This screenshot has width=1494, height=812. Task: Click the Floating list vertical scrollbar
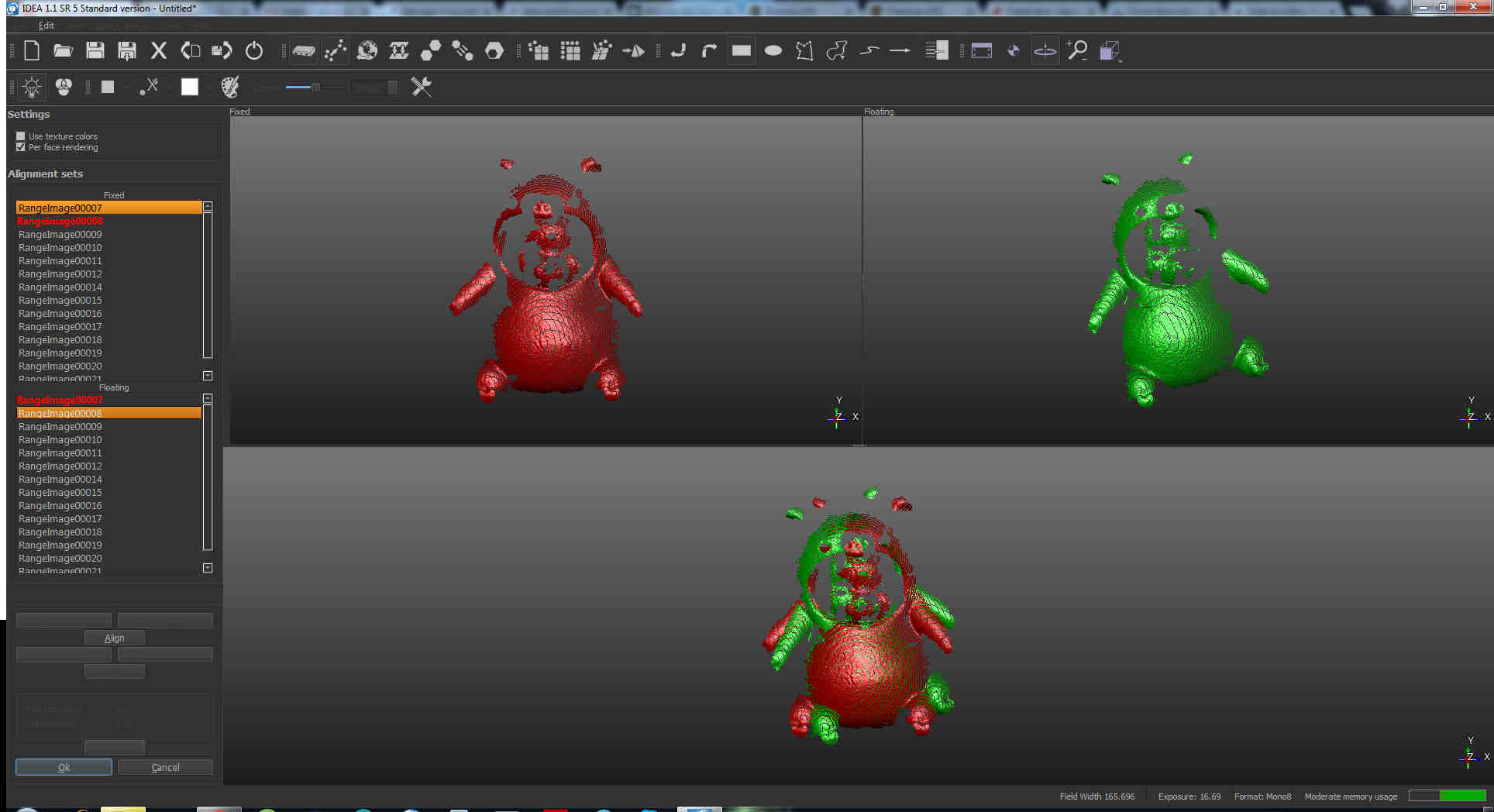point(208,477)
